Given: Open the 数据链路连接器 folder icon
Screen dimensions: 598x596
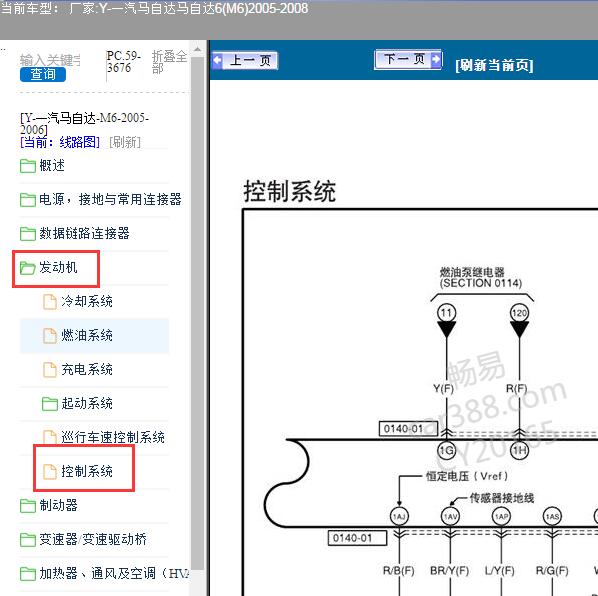Looking at the screenshot, I should 27,233.
